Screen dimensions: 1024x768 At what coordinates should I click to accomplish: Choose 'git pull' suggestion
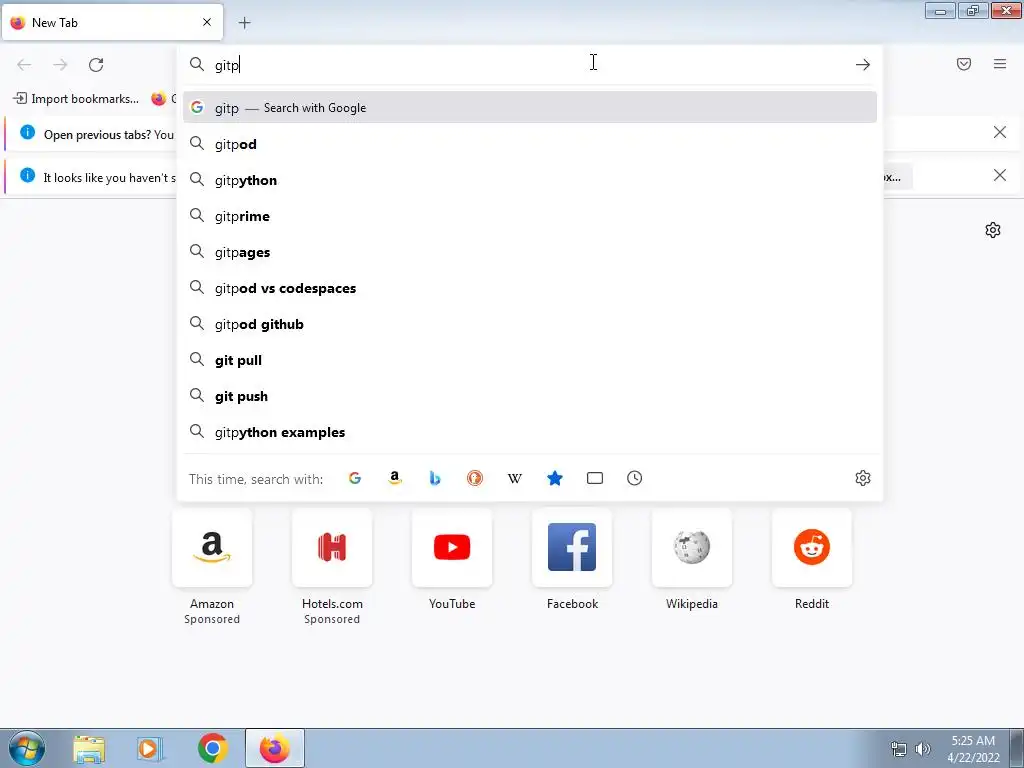tap(530, 360)
